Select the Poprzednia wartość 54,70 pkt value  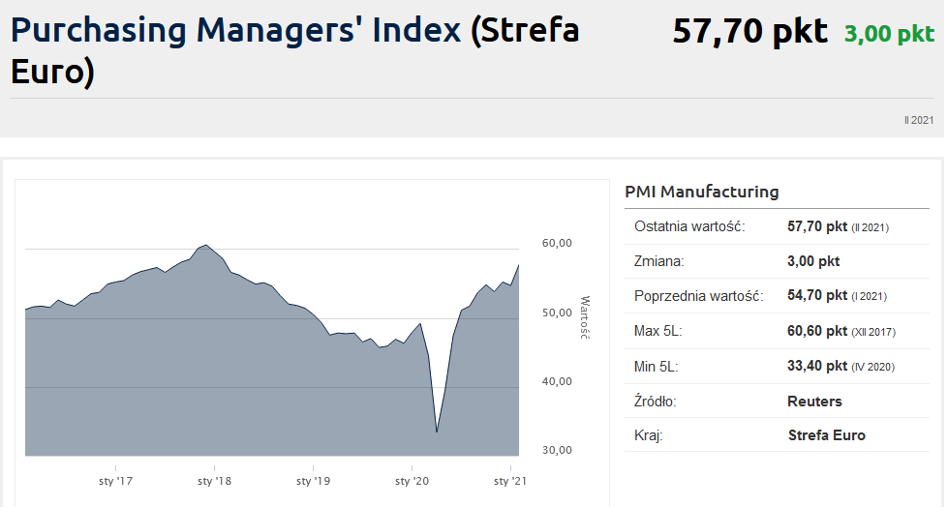[x=817, y=297]
